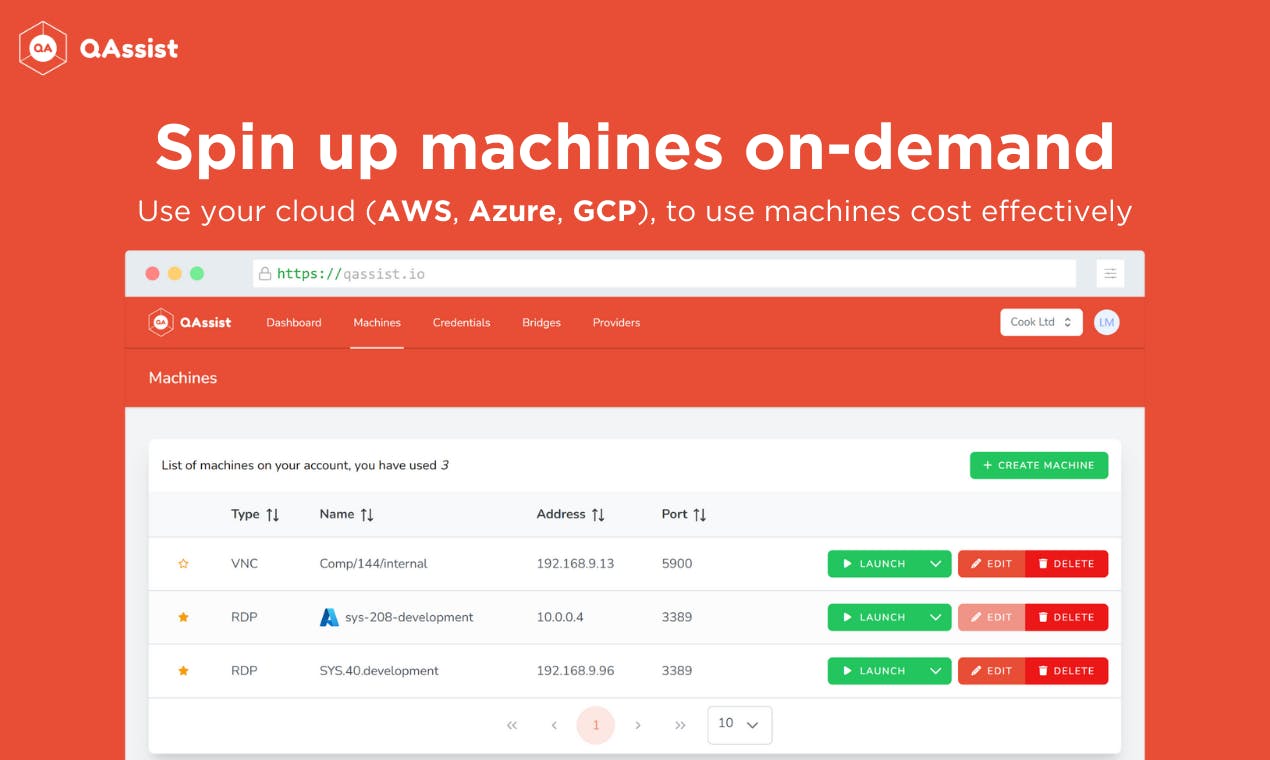Go to last page of the list

(680, 725)
